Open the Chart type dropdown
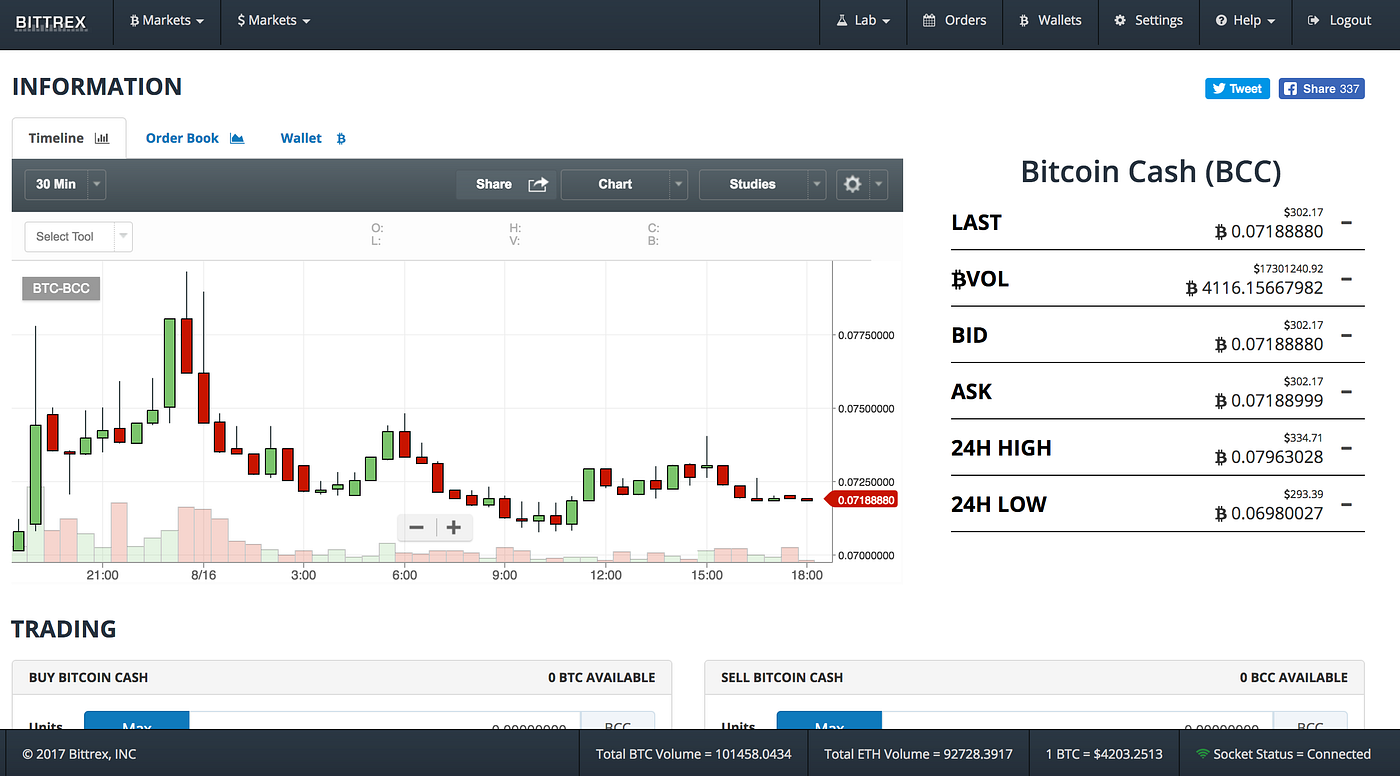Viewport: 1400px width, 776px height. click(x=624, y=184)
